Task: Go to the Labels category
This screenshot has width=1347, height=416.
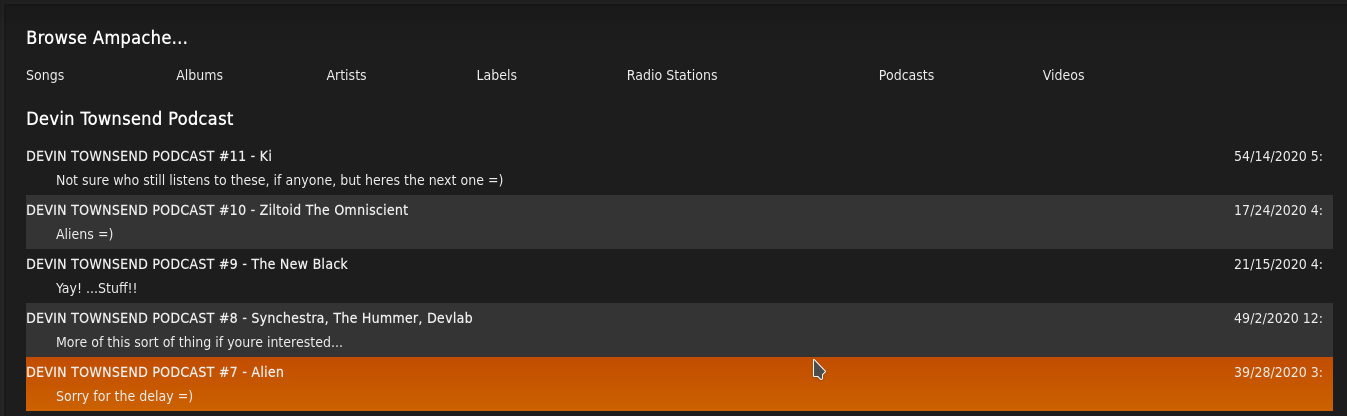Action: tap(496, 75)
